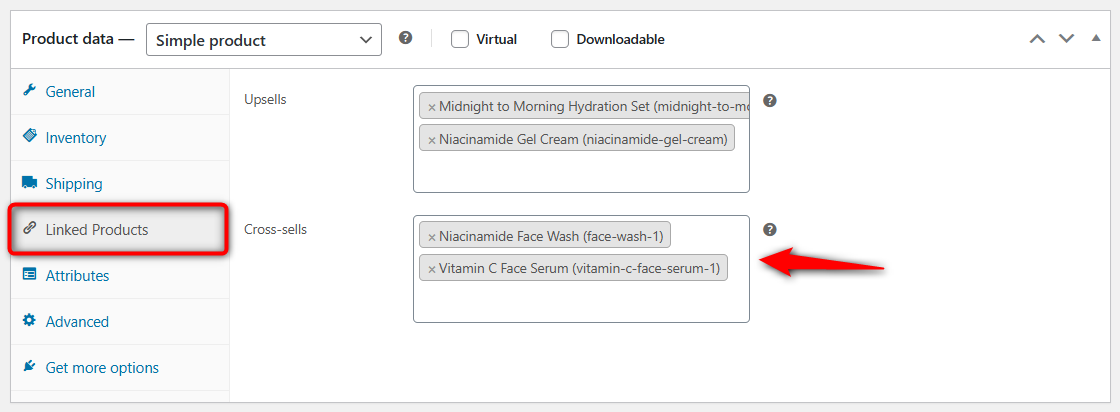Screen dimensions: 1120x412
Task: Go to the Advanced tab
Action: (77, 322)
